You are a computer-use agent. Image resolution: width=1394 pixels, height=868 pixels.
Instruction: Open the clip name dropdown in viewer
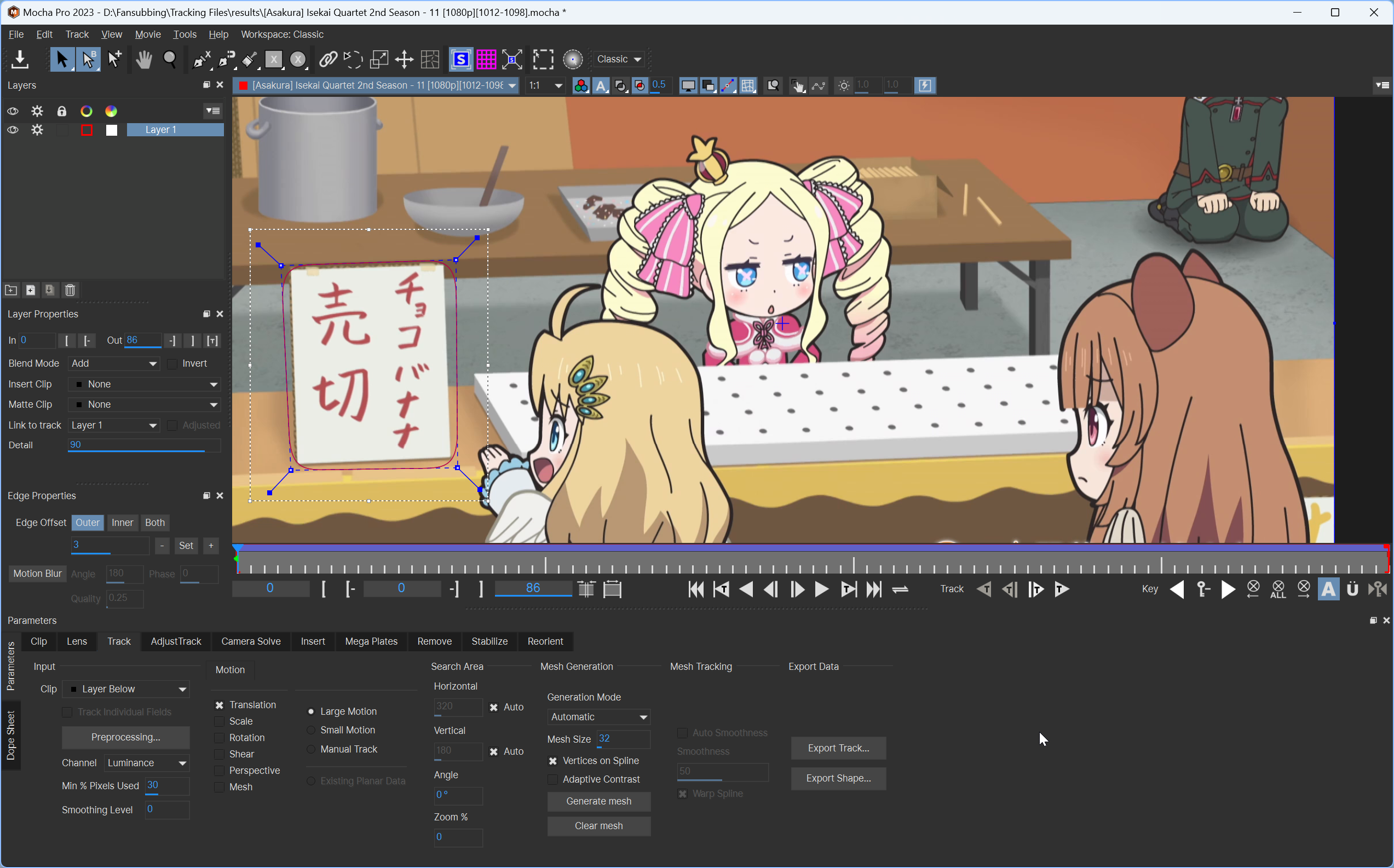pos(376,85)
